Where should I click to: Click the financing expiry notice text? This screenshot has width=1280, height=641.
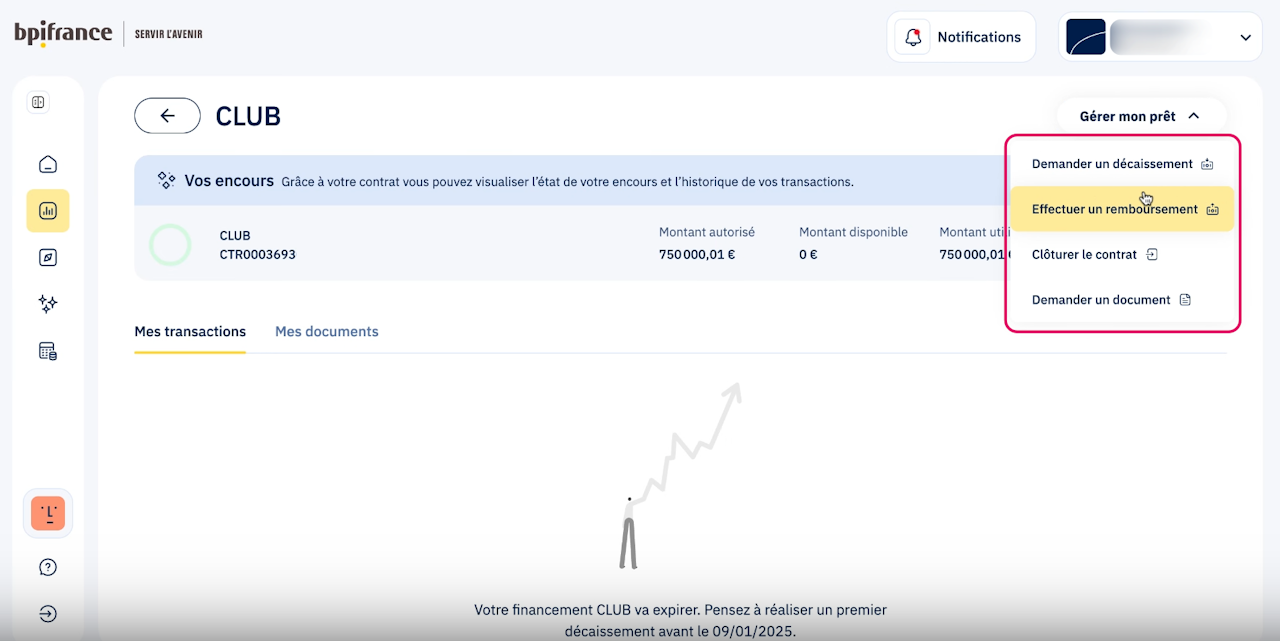pyautogui.click(x=680, y=620)
